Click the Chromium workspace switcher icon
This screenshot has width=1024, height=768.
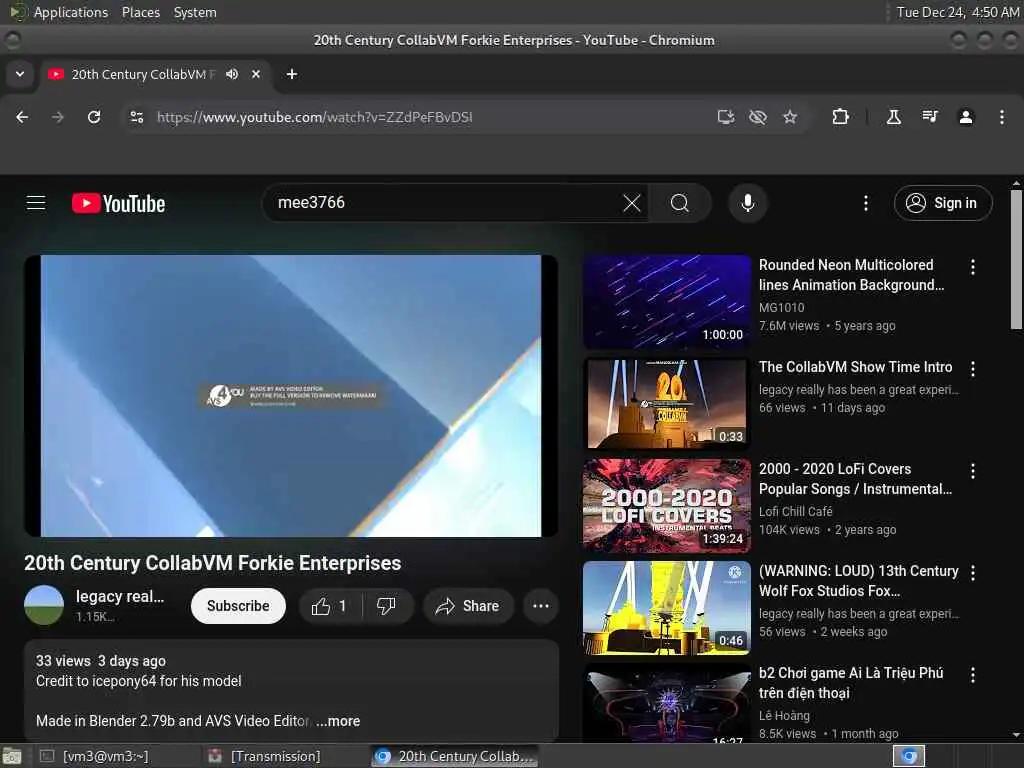tap(909, 756)
